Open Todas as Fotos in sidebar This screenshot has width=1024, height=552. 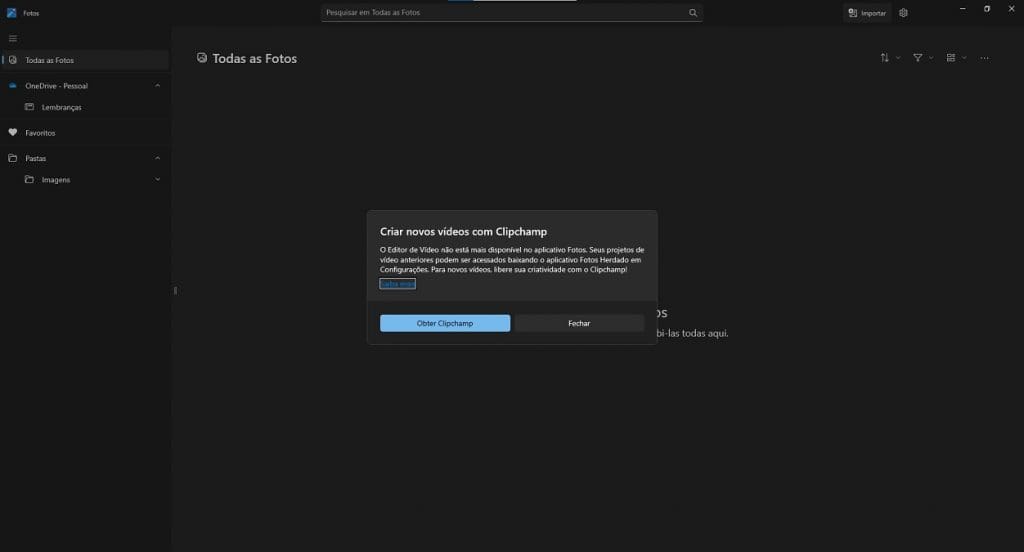click(x=85, y=60)
